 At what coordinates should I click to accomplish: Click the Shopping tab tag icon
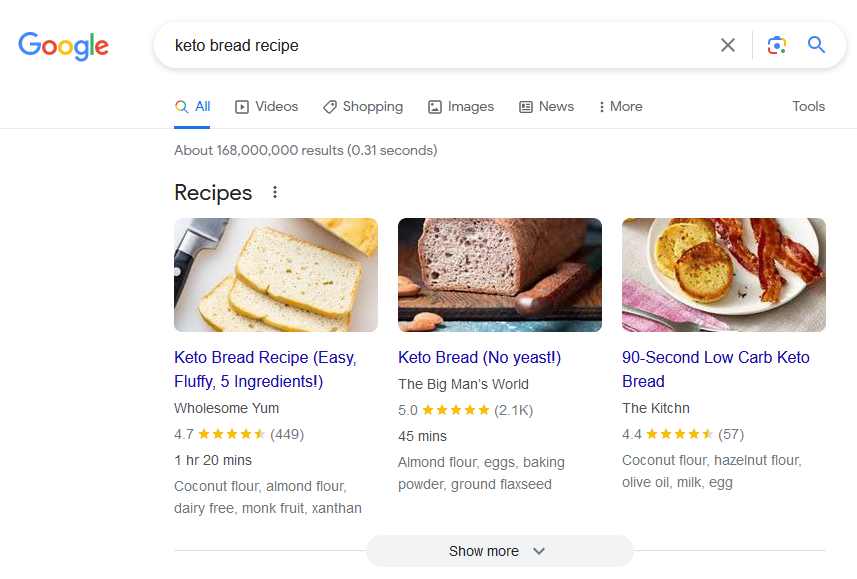(330, 106)
